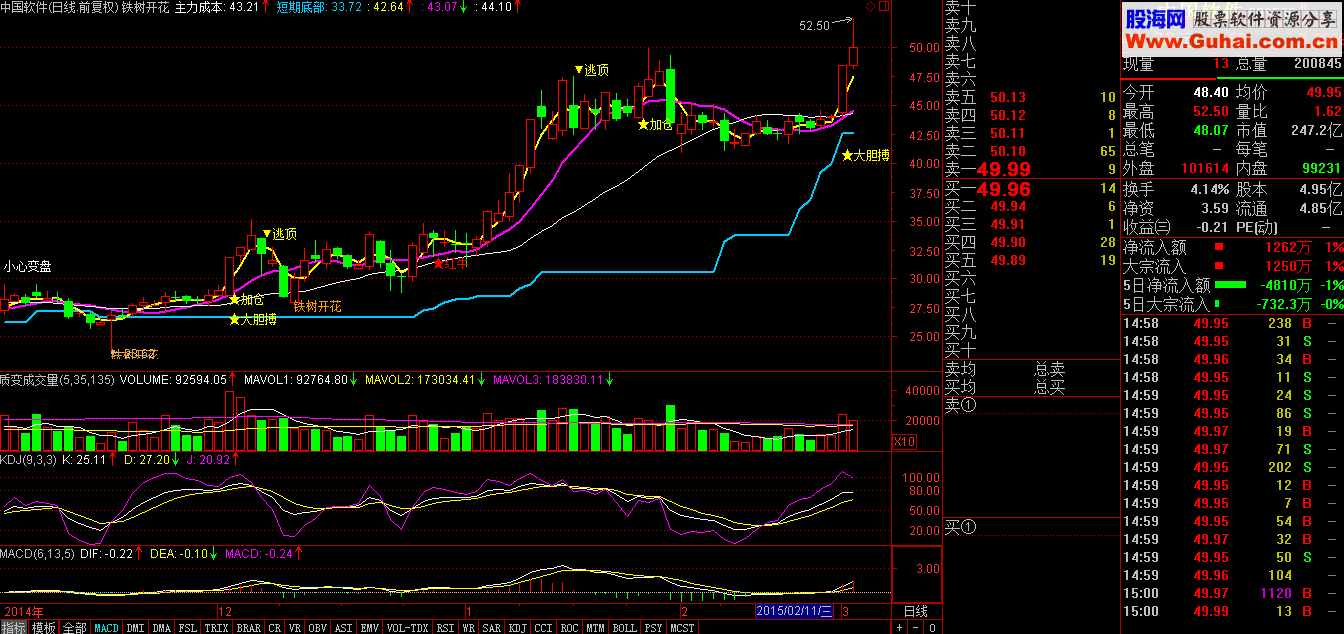Select the SAR indicator tab
This screenshot has height=634, width=1344.
coord(492,627)
